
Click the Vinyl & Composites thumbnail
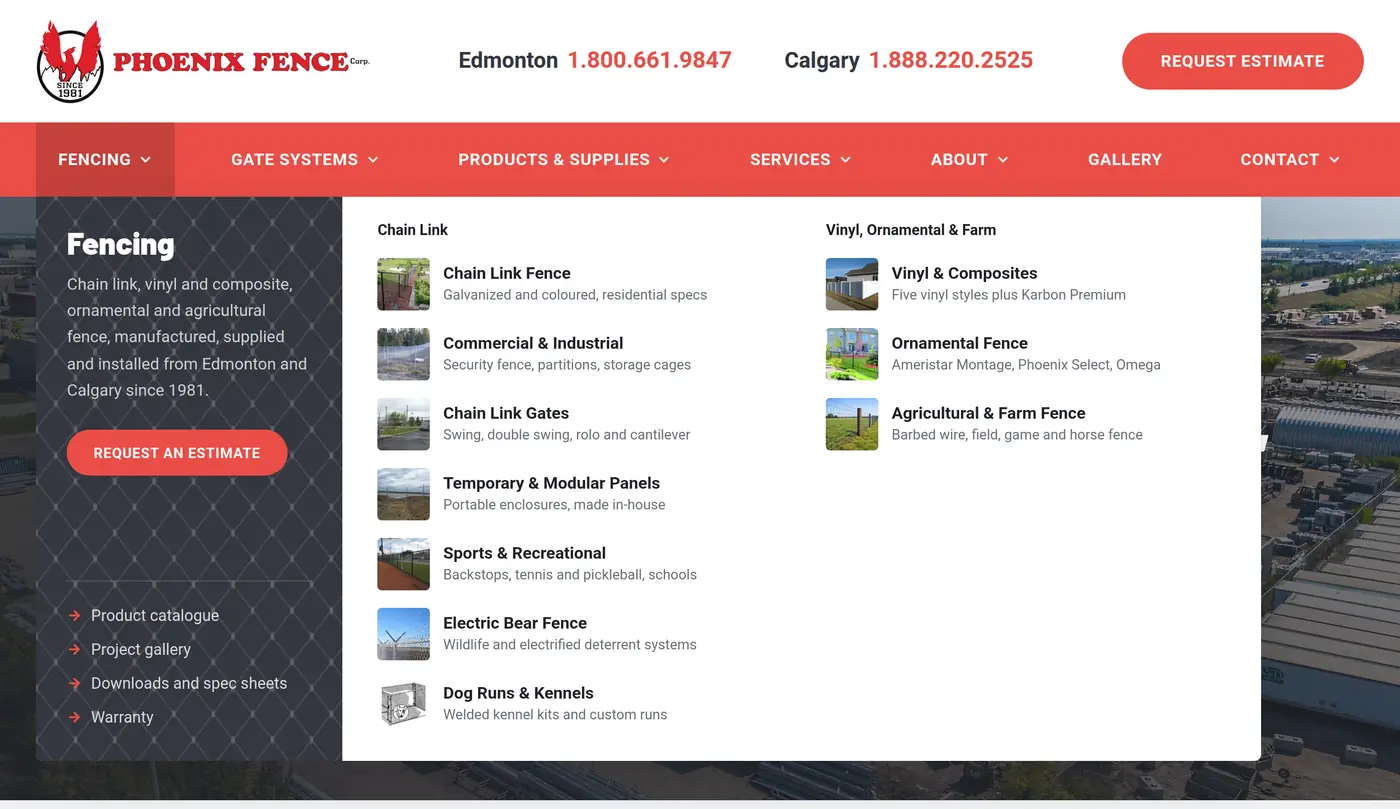[x=852, y=284]
